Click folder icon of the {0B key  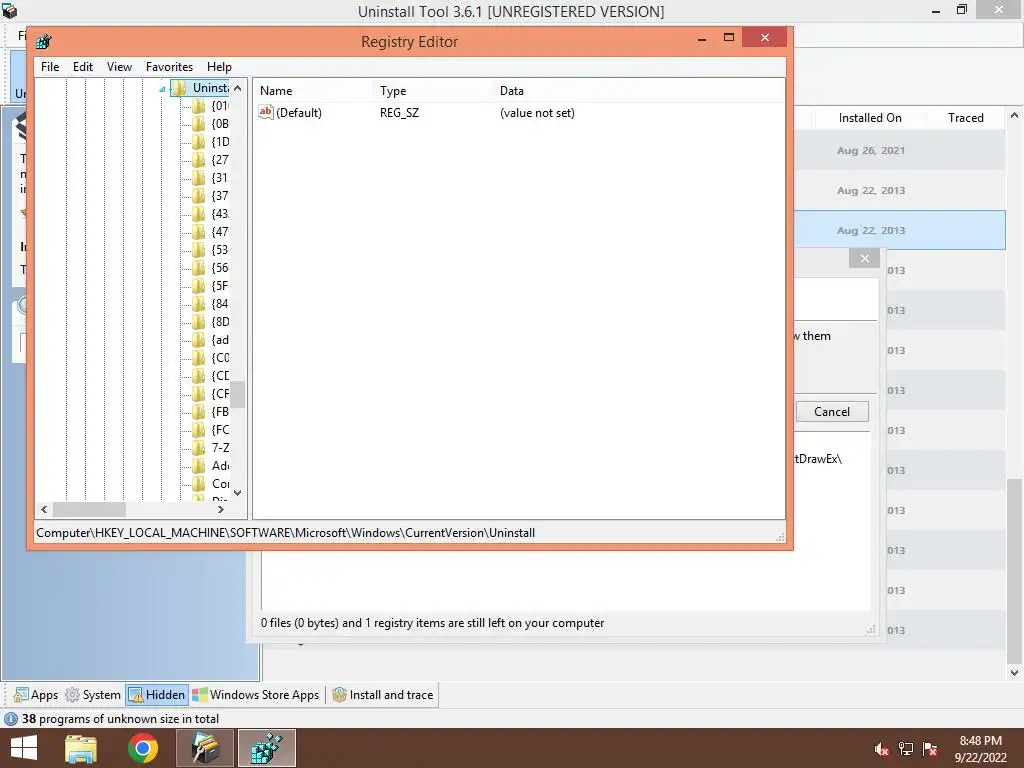tap(199, 123)
